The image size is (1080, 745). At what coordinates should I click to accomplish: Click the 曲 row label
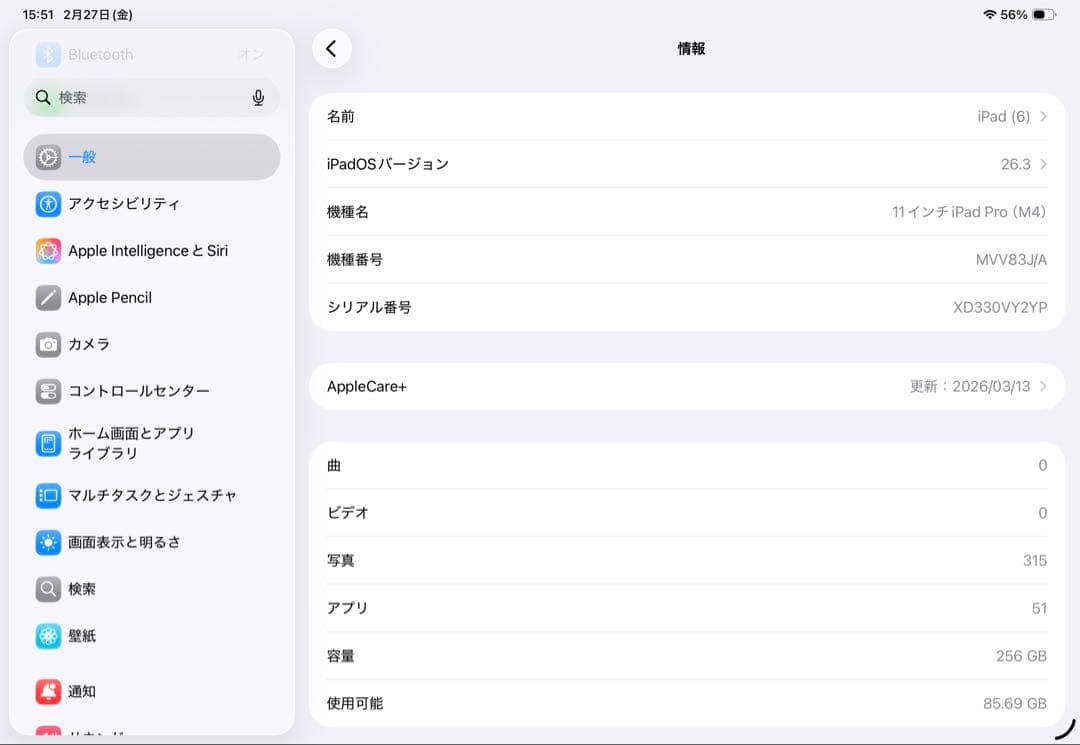click(333, 465)
